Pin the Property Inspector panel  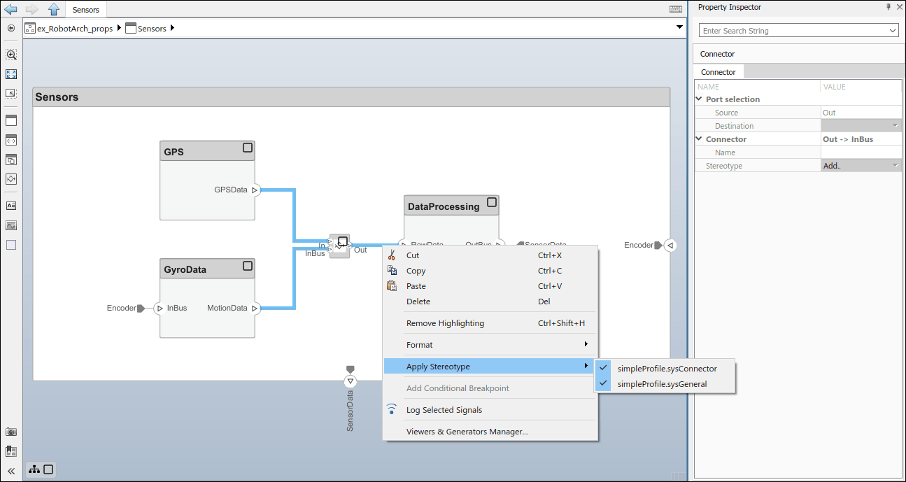(889, 7)
